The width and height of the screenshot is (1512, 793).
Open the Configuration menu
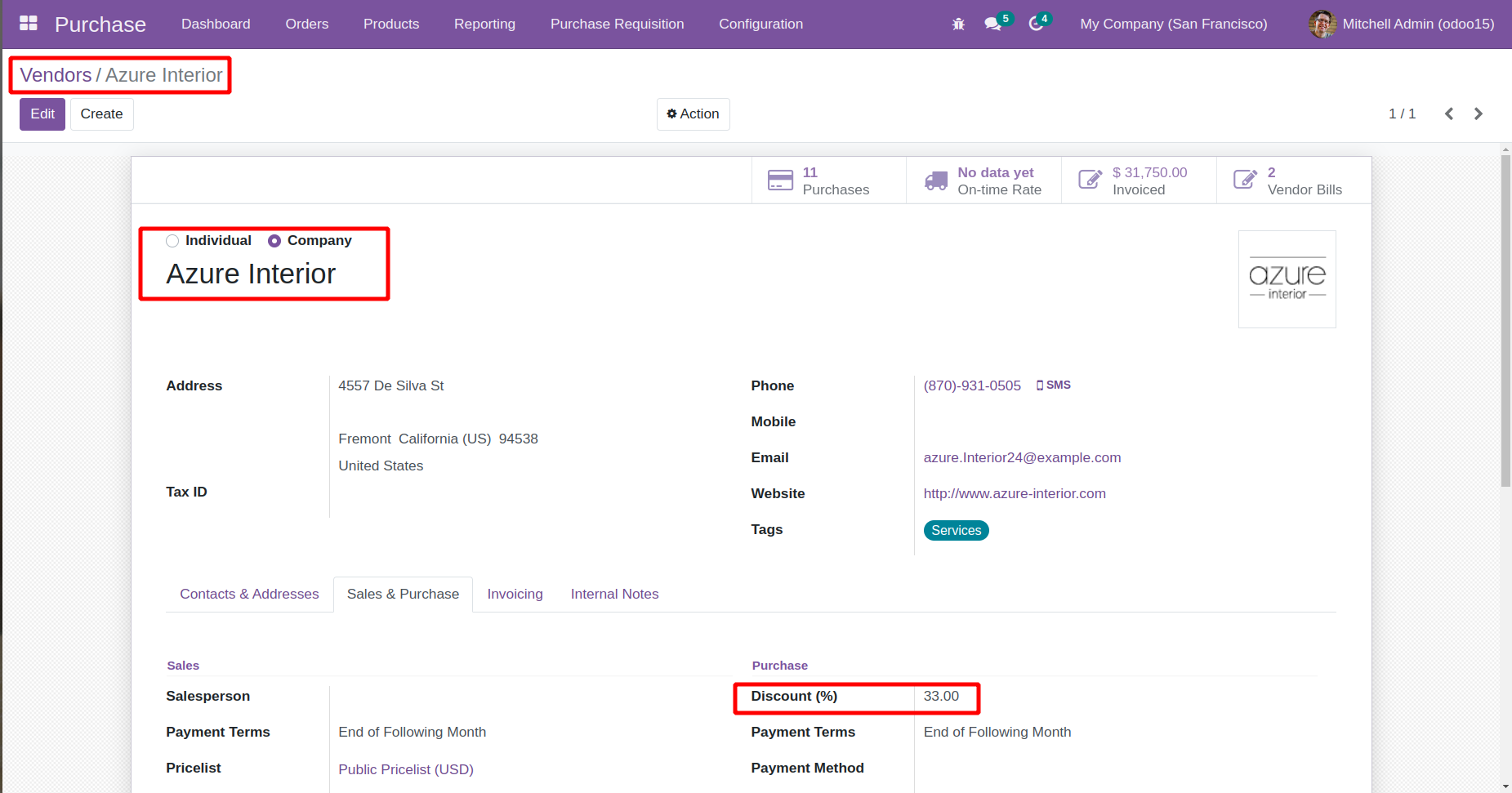tap(760, 24)
